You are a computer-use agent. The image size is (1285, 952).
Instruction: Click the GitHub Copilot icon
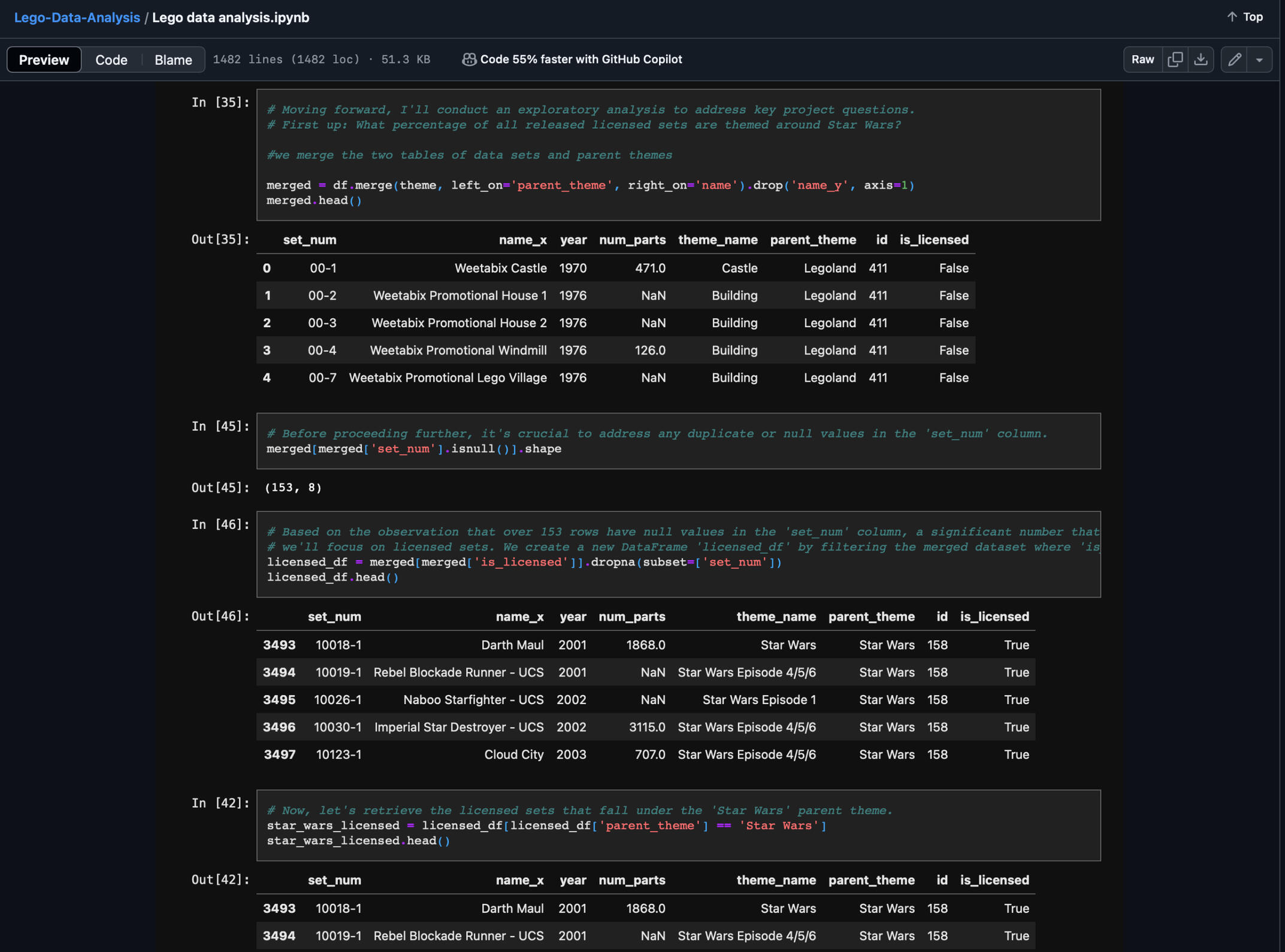469,59
